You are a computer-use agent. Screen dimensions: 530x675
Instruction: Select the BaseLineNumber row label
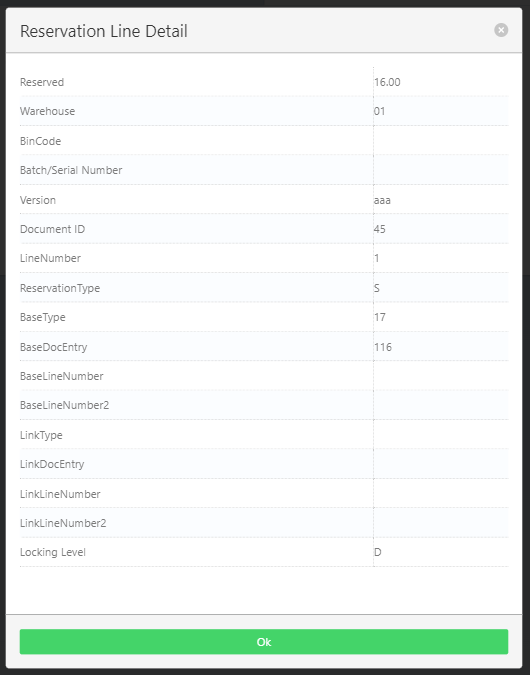(x=62, y=376)
